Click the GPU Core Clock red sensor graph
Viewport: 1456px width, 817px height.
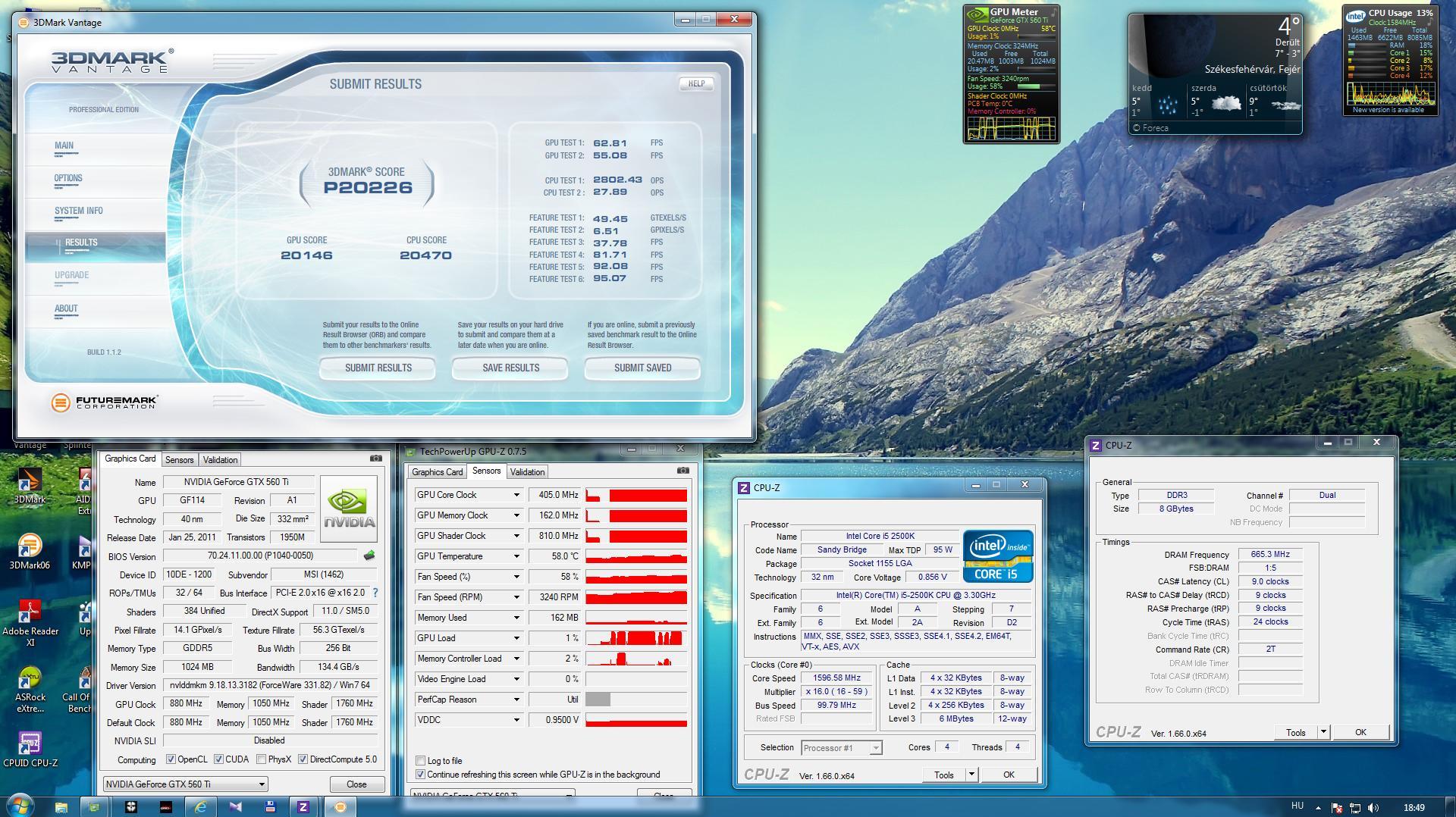(x=636, y=495)
